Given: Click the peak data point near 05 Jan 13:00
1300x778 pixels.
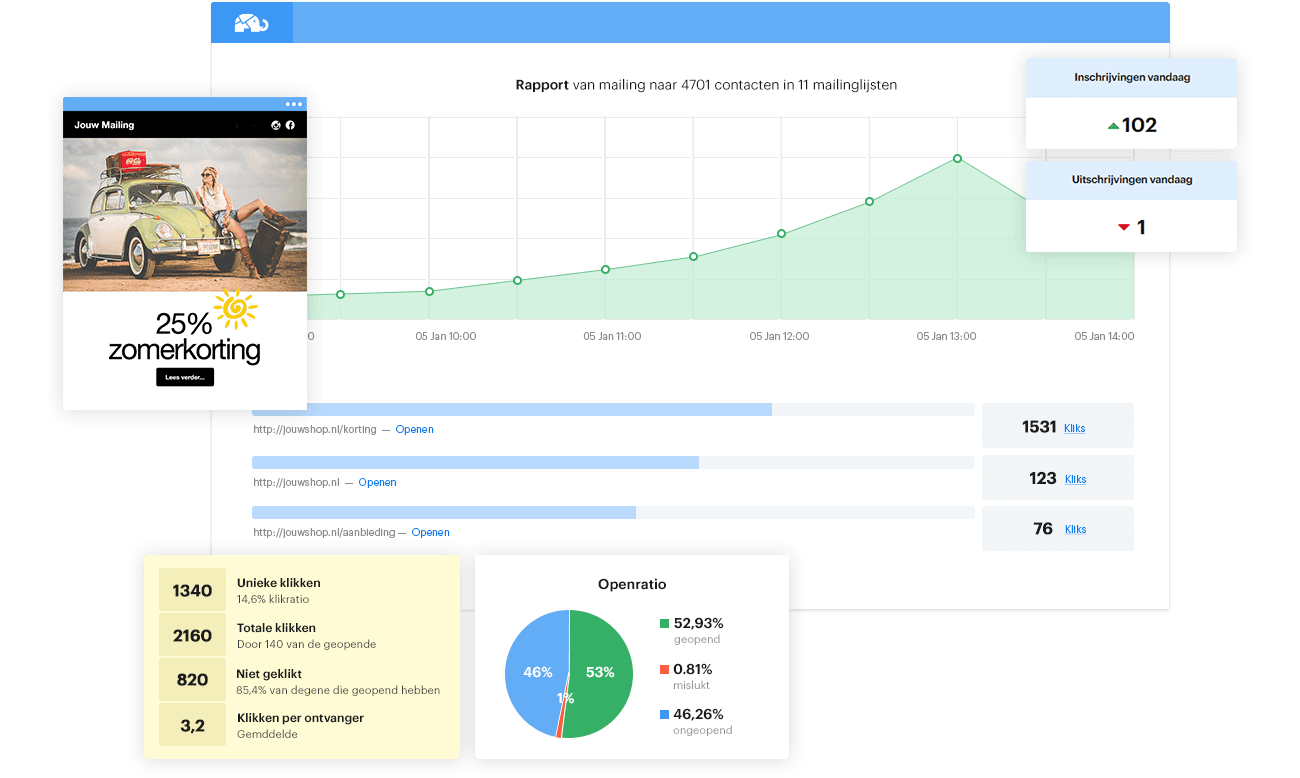Looking at the screenshot, I should (x=957, y=158).
